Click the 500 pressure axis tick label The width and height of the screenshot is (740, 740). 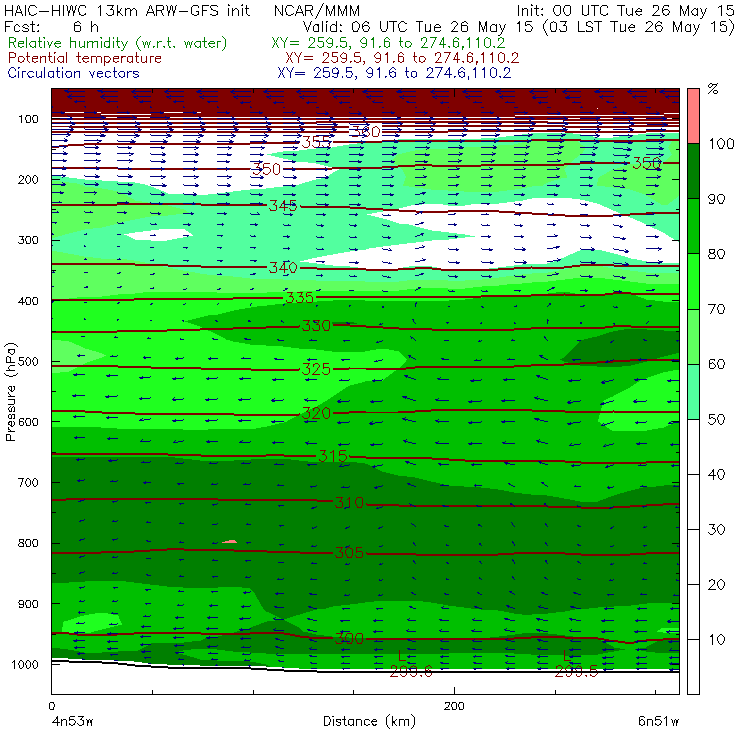[x=28, y=362]
